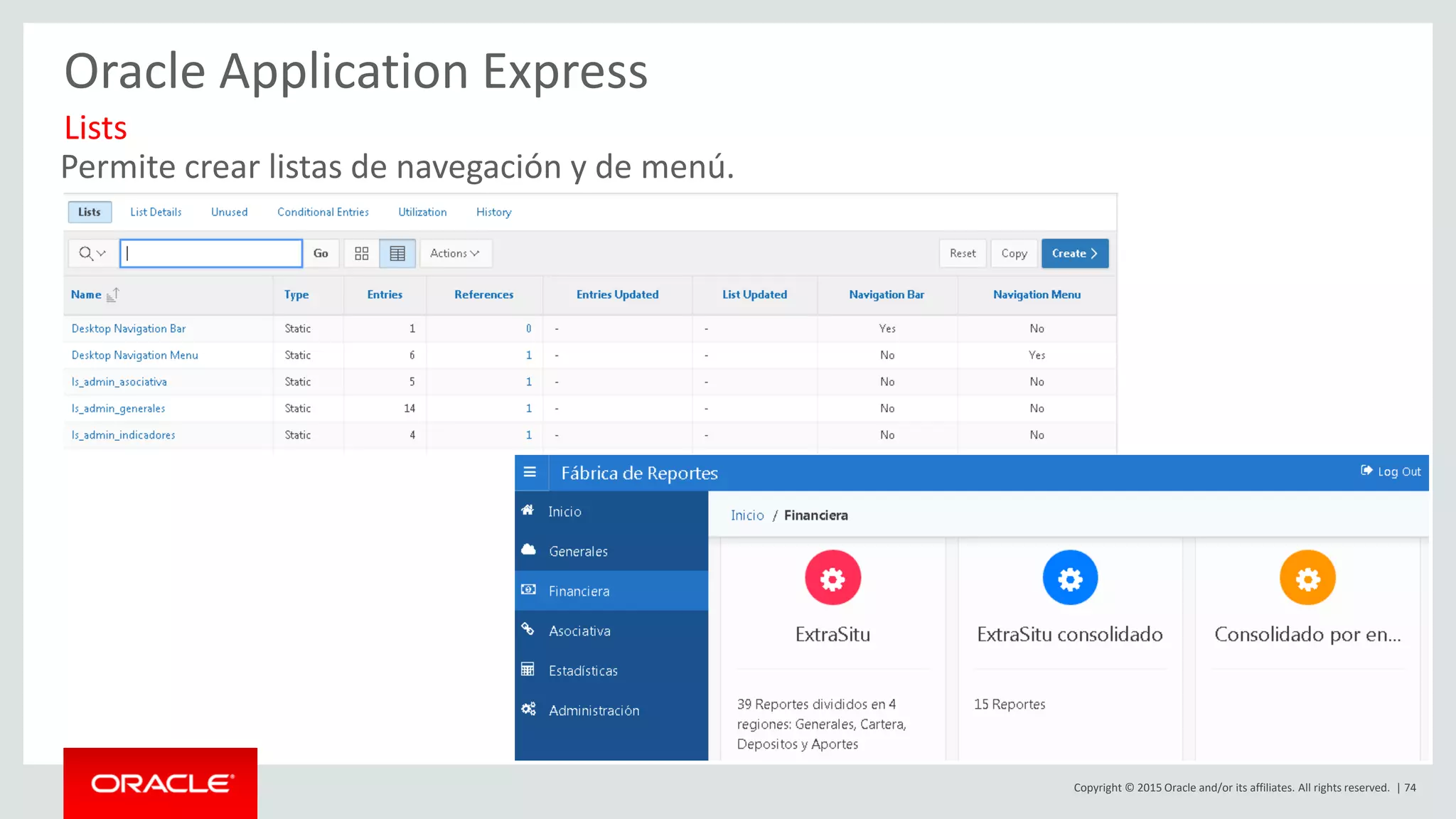The width and height of the screenshot is (1456, 819).
Task: Switch to Conditional Entries tab
Action: point(323,212)
